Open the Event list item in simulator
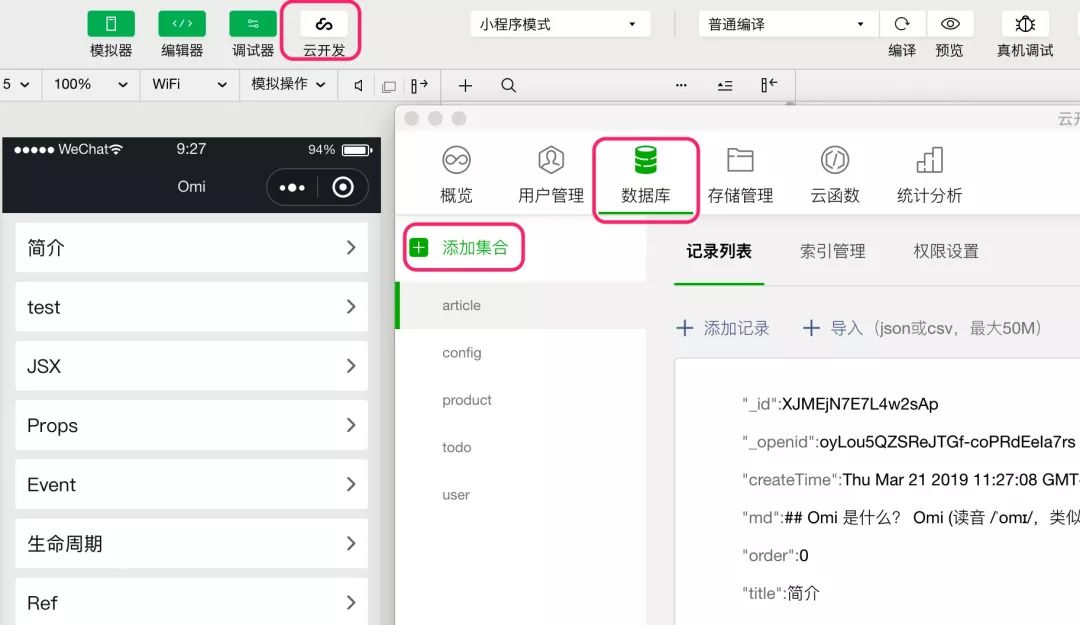The image size is (1080, 625). pos(191,484)
